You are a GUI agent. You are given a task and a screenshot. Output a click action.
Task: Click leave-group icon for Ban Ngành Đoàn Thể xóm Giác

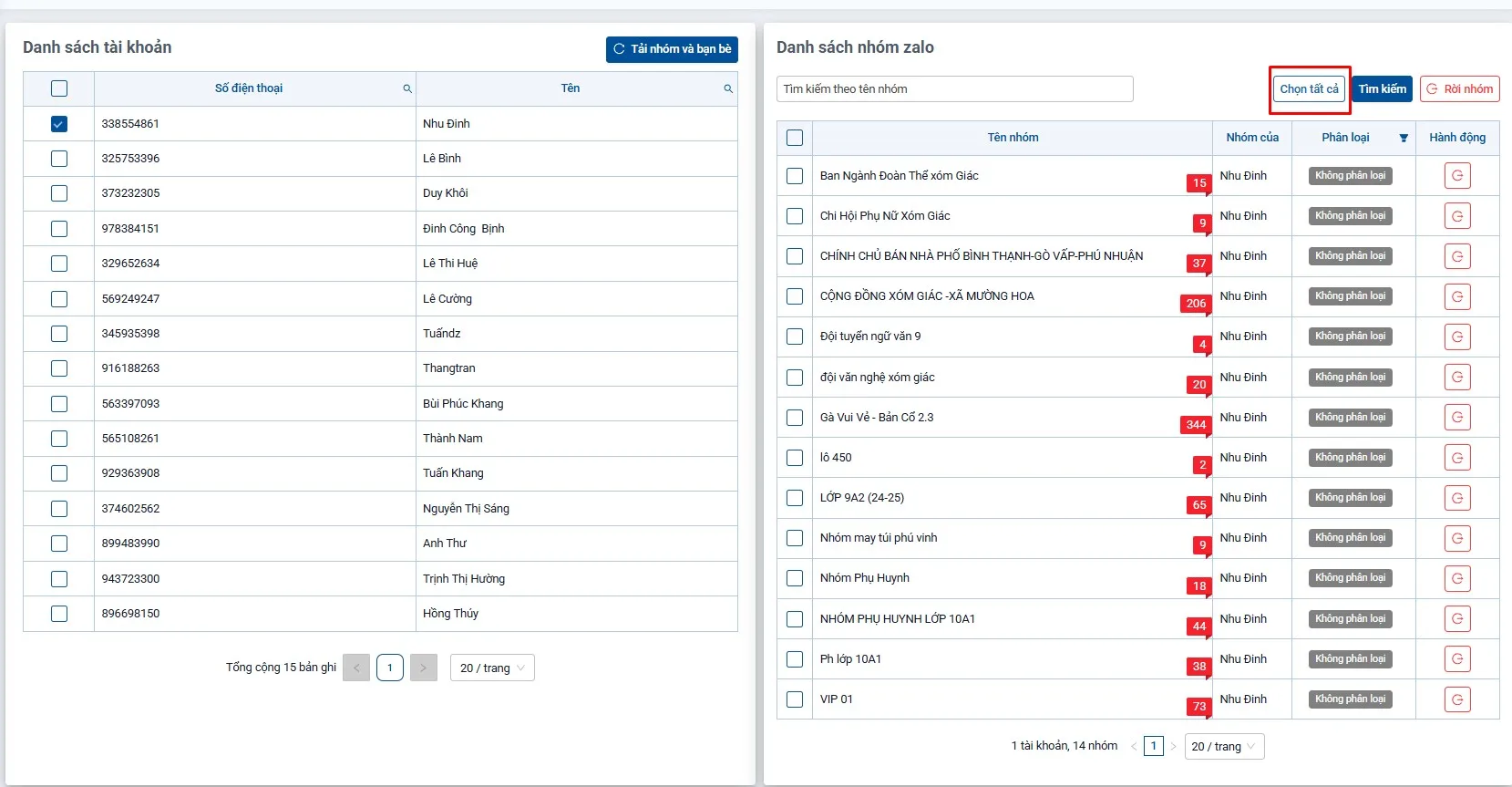point(1457,176)
